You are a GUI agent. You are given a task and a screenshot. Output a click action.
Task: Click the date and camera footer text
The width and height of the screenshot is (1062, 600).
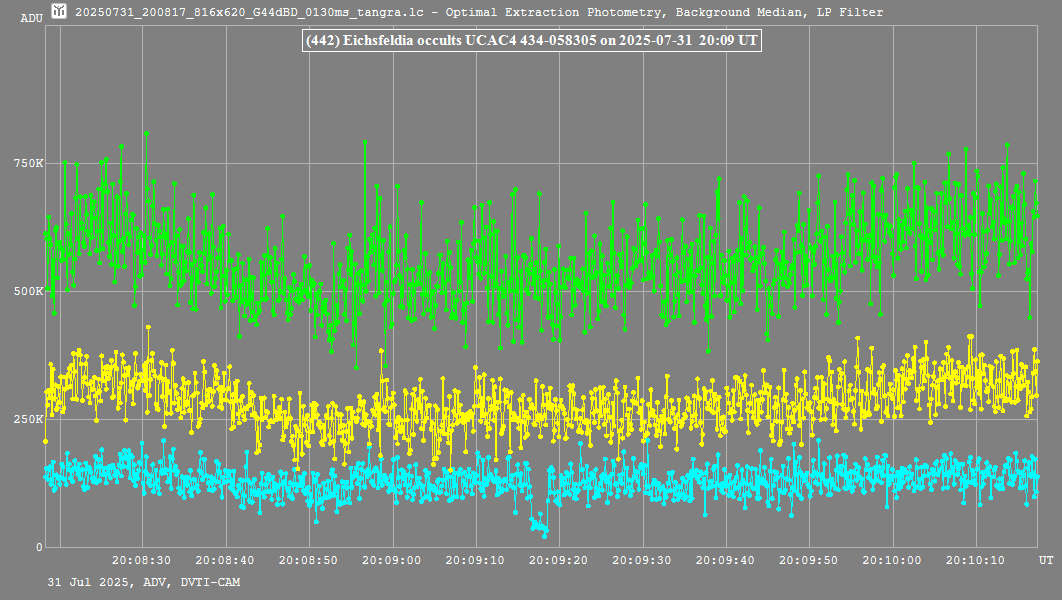click(x=143, y=582)
